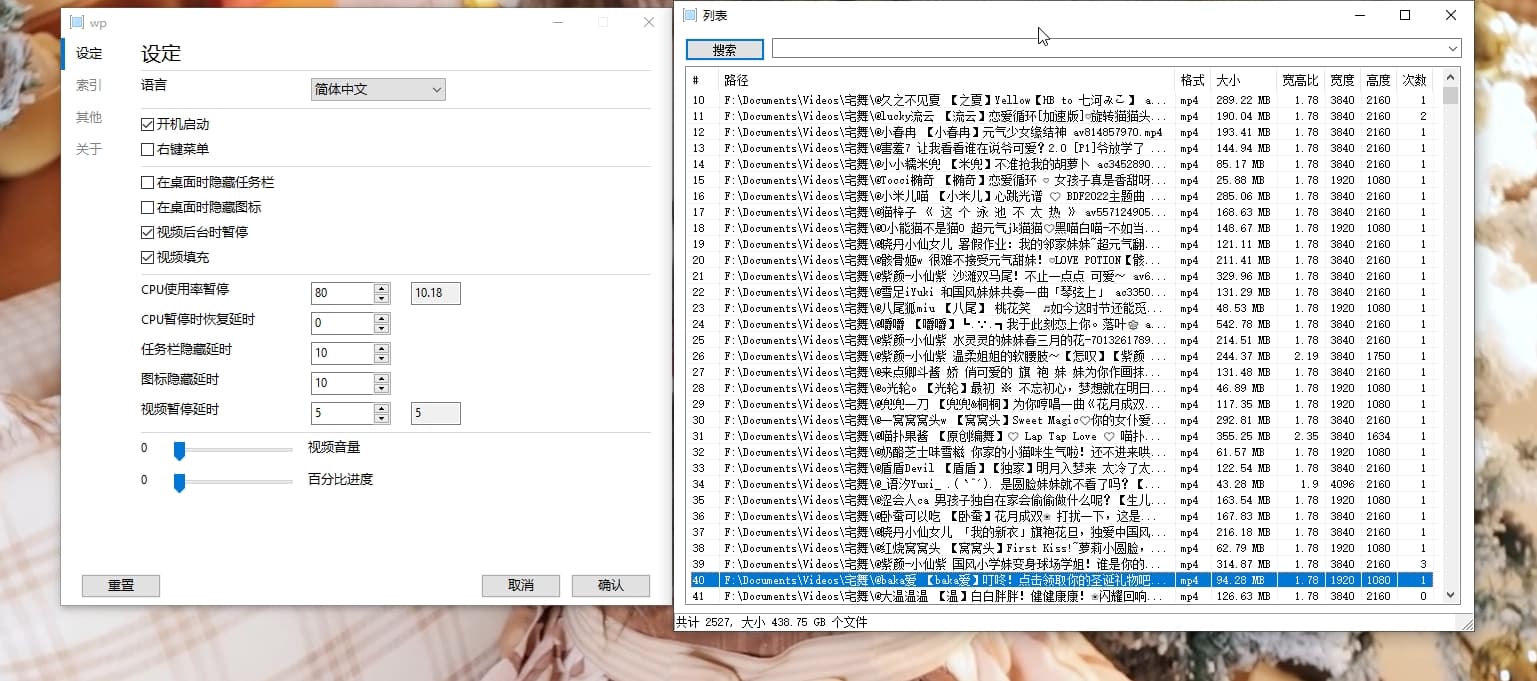Click the file list scrollbar up arrow

[x=1450, y=79]
